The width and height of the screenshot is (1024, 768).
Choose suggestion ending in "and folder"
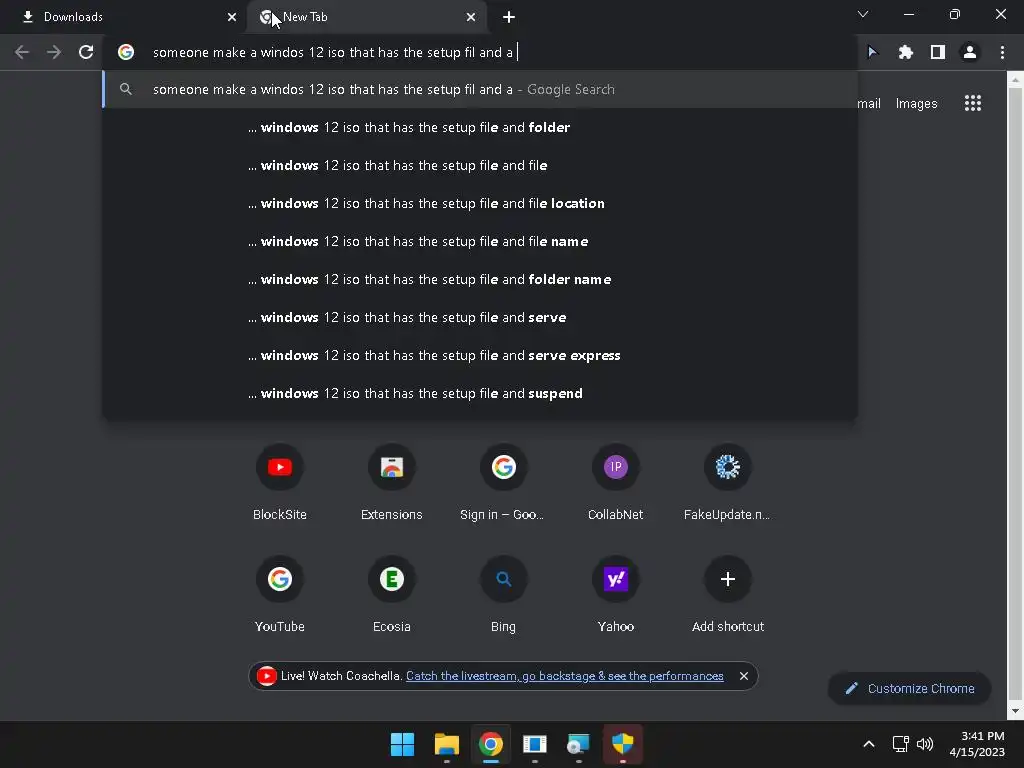[480, 127]
